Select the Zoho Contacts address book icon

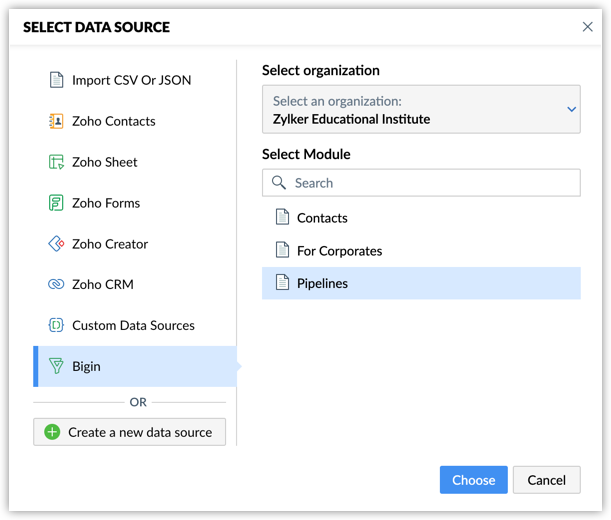[x=56, y=121]
